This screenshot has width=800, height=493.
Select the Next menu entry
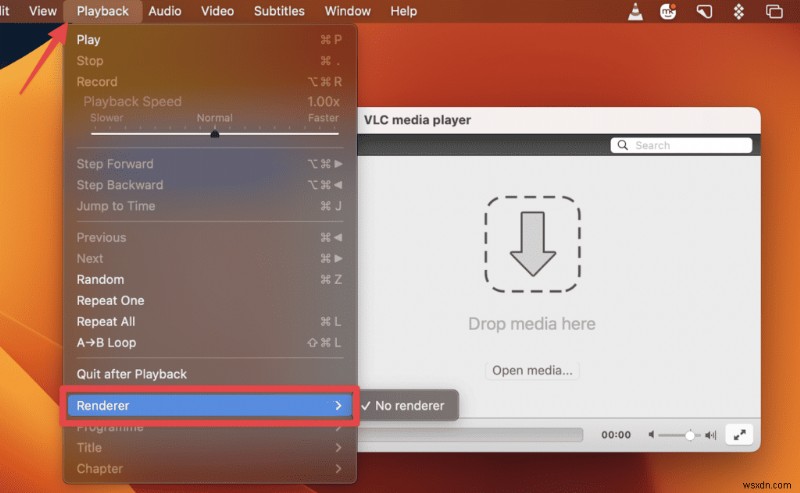point(209,258)
